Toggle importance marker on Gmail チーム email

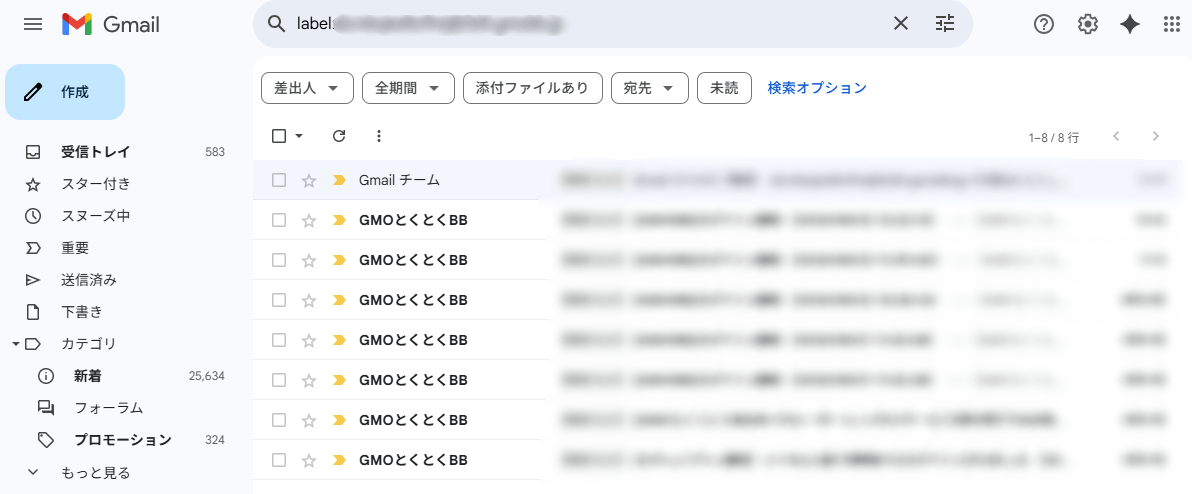(339, 181)
